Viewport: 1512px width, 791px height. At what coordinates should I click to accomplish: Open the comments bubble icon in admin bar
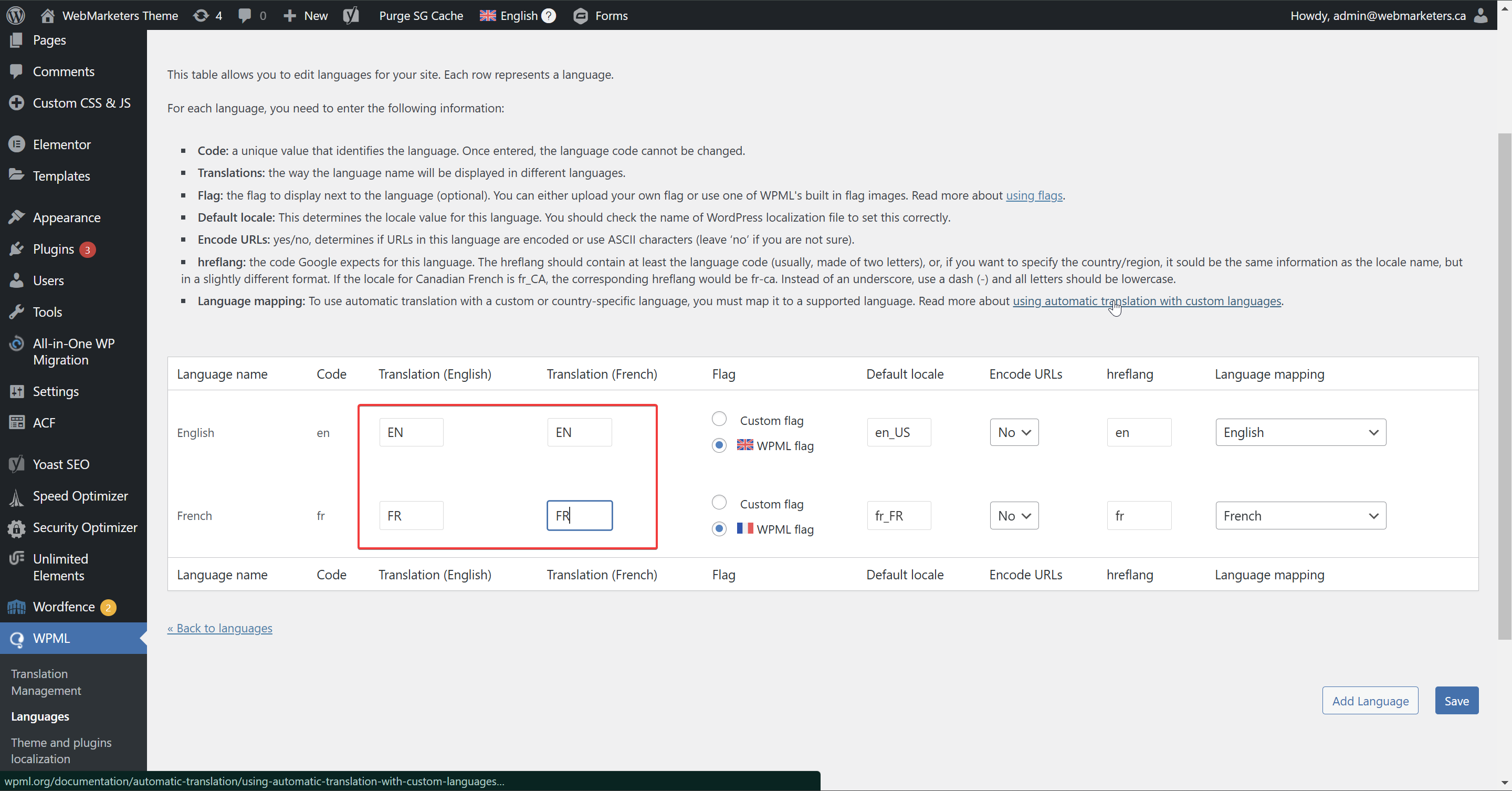[245, 15]
